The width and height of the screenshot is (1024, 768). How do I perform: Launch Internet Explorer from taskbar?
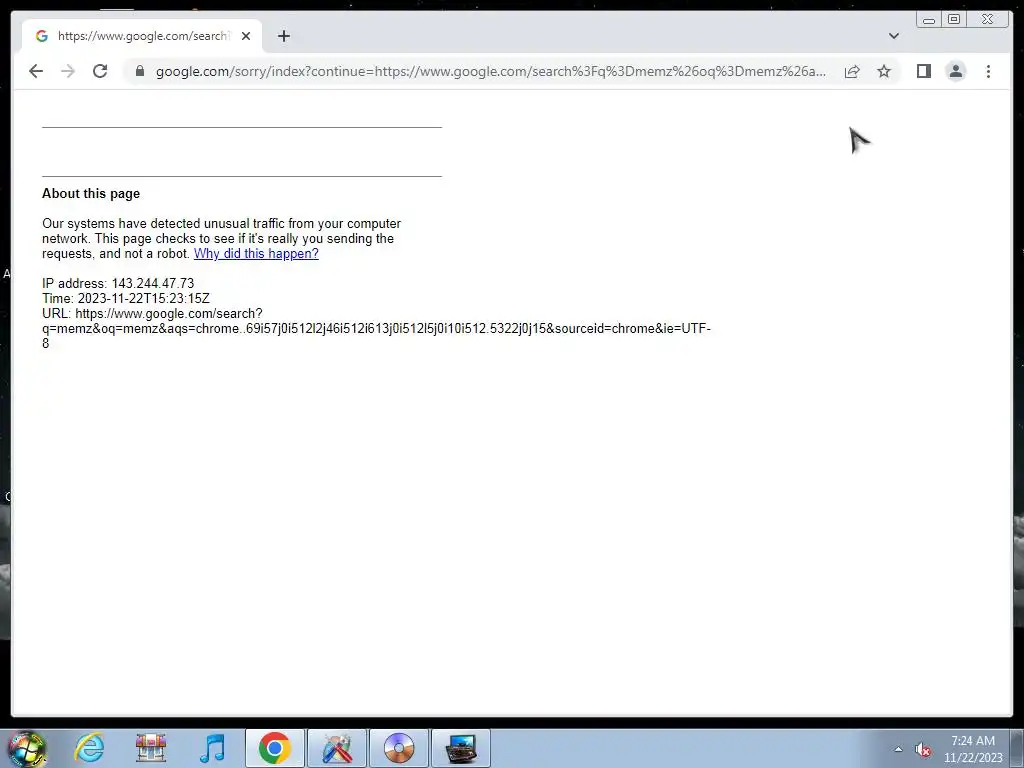[89, 748]
